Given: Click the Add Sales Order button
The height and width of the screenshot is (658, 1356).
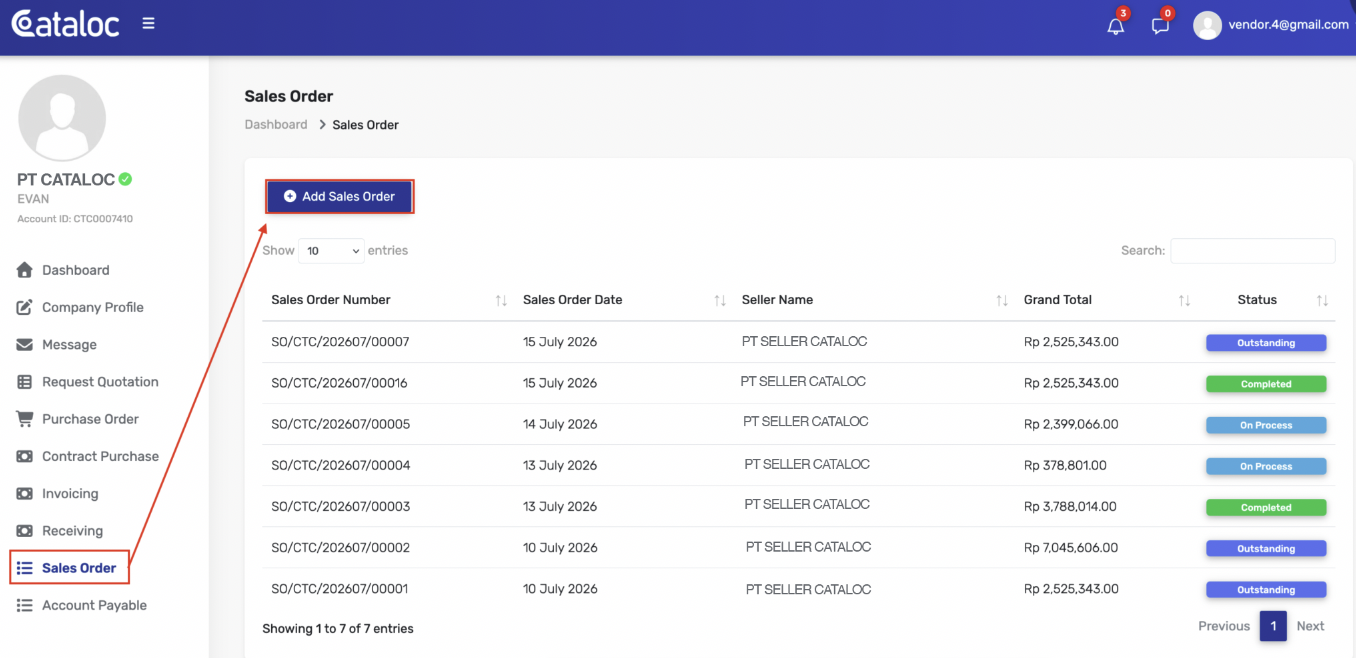Looking at the screenshot, I should tap(339, 197).
